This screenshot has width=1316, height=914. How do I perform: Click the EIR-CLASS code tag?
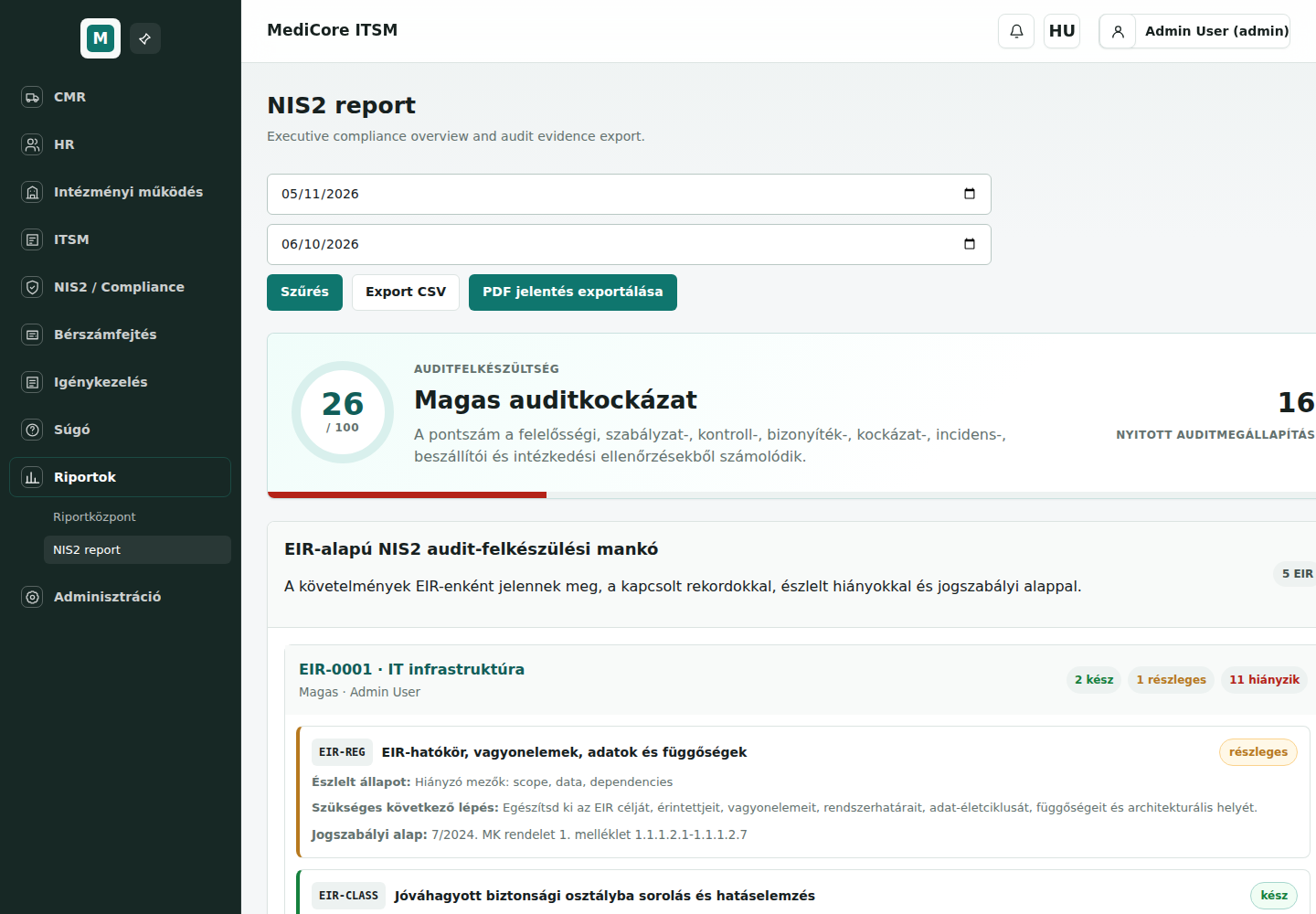[348, 896]
